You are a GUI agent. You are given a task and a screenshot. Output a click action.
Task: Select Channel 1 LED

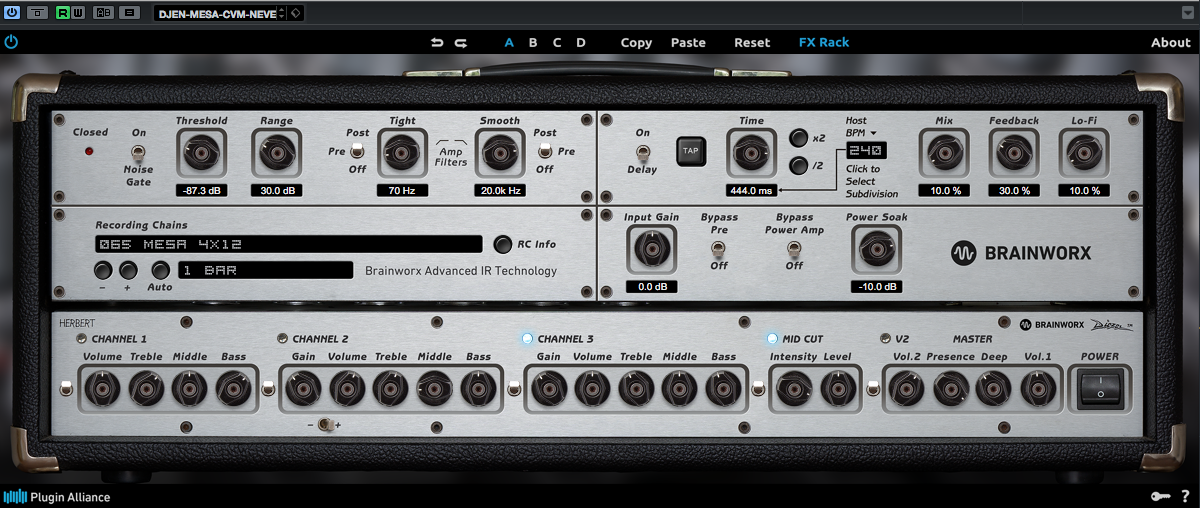[82, 339]
